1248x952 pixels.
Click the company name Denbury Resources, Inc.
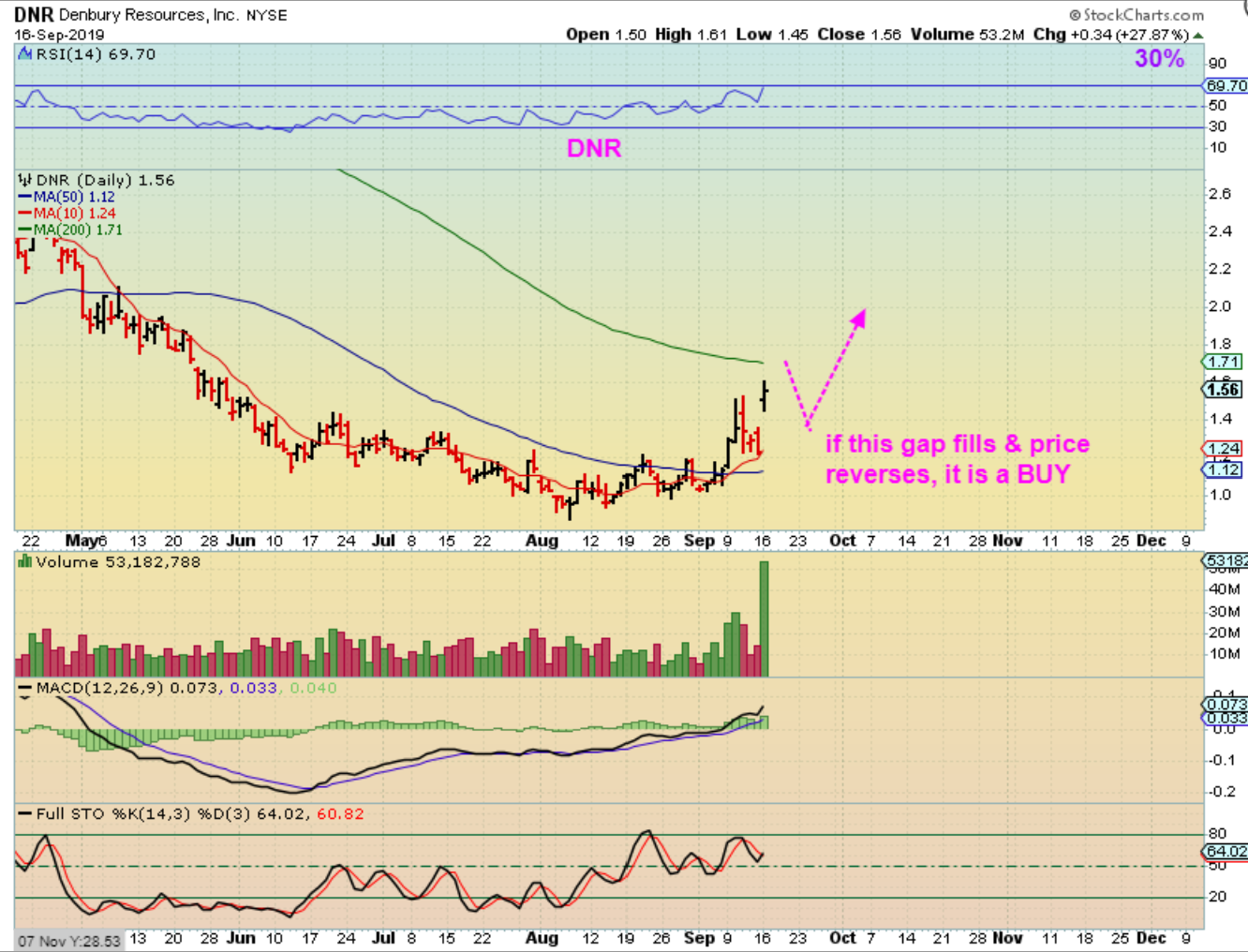[x=148, y=15]
